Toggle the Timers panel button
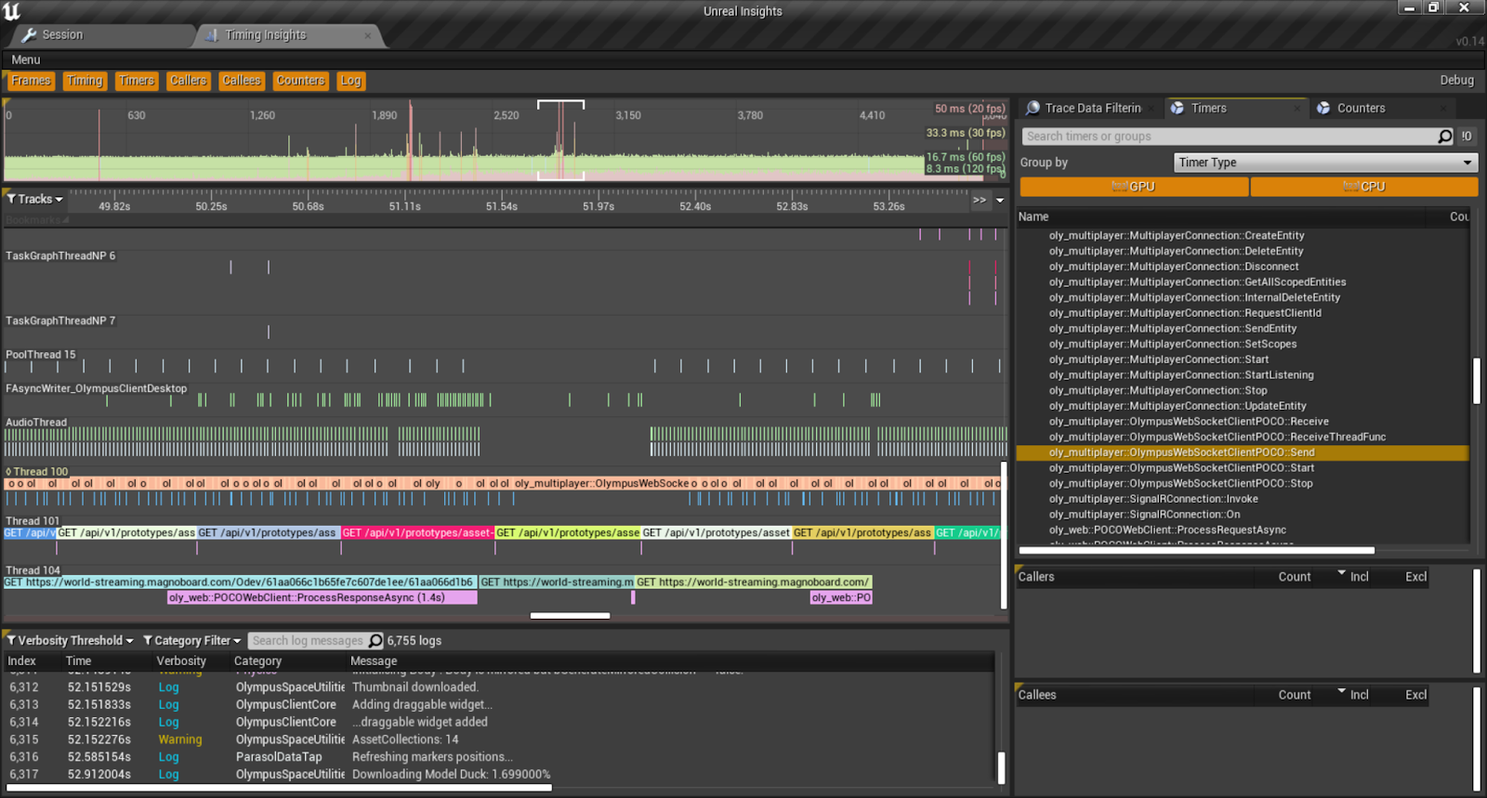The height and width of the screenshot is (798, 1487). coord(136,81)
